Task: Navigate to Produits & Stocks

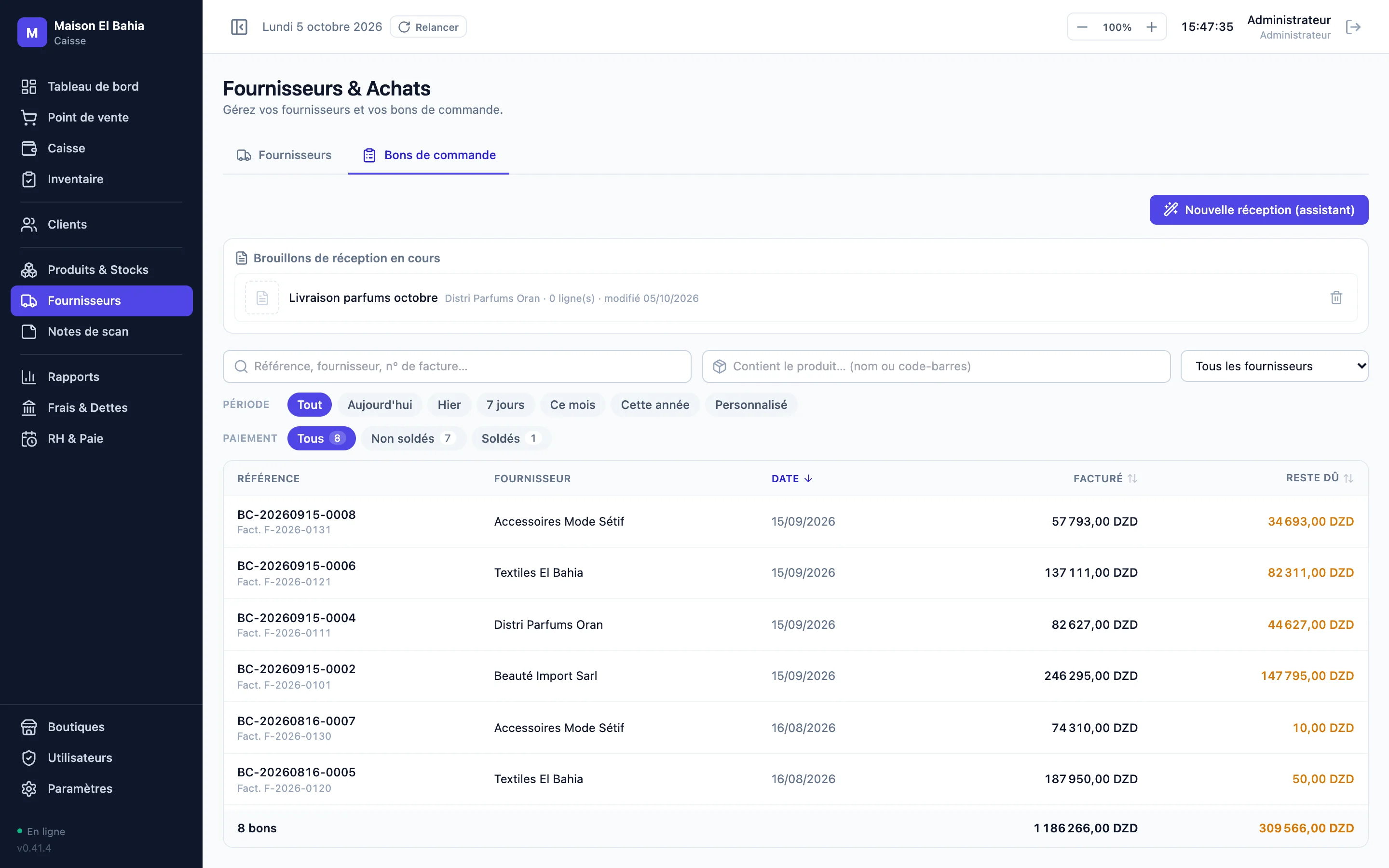Action: pyautogui.click(x=102, y=270)
